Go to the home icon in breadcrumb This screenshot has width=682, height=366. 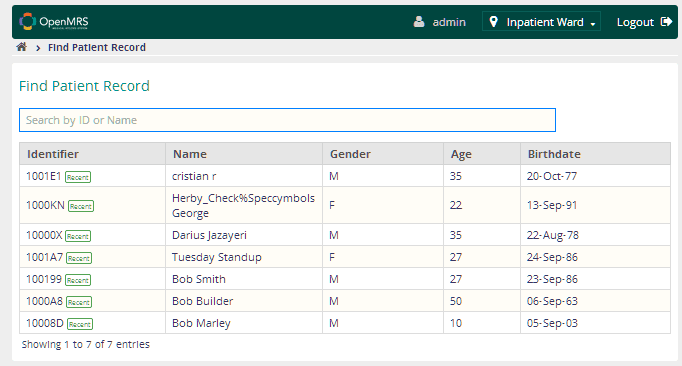21,47
